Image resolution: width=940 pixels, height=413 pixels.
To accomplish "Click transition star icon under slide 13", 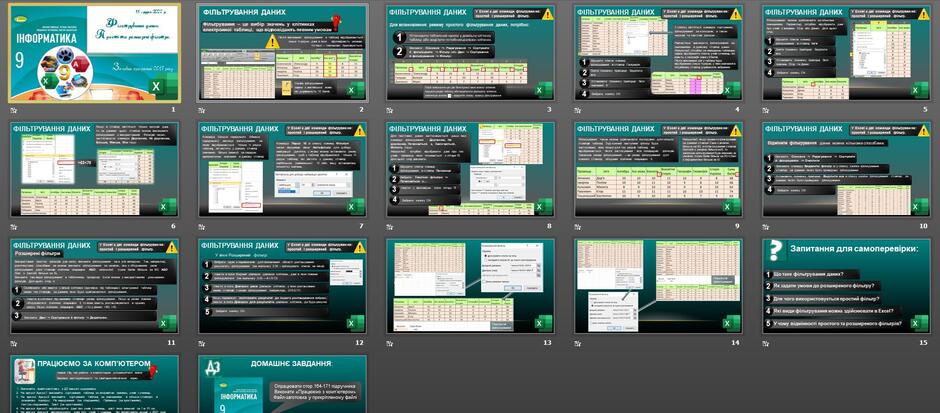I will pos(390,343).
